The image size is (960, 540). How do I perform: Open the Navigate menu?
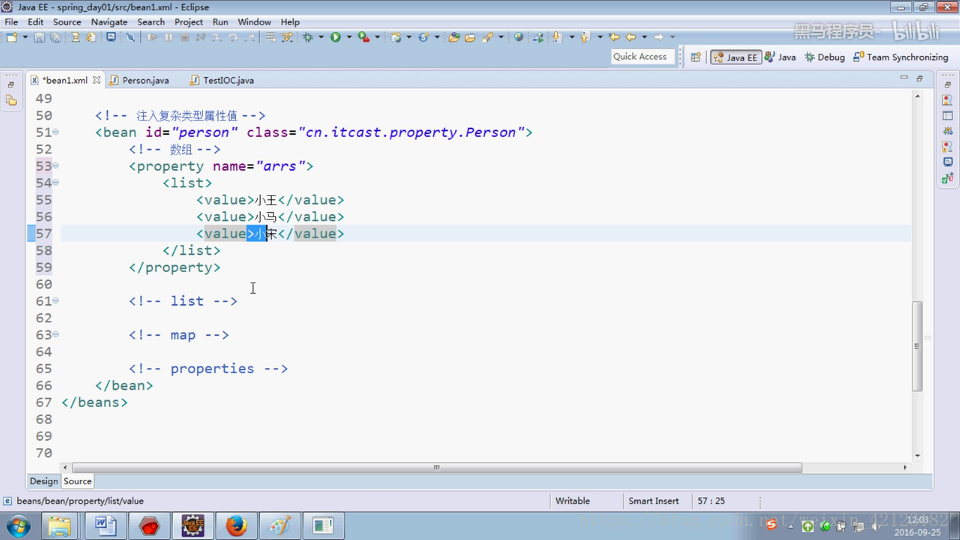tap(109, 22)
